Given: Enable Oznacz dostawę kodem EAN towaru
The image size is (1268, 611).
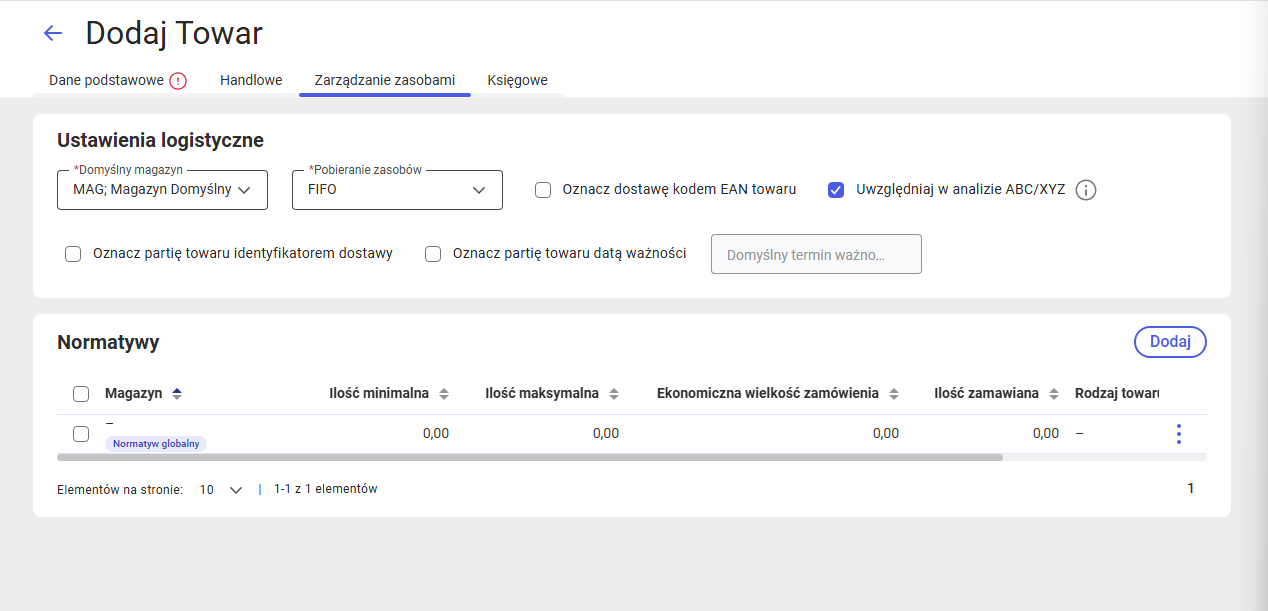Looking at the screenshot, I should pos(543,190).
